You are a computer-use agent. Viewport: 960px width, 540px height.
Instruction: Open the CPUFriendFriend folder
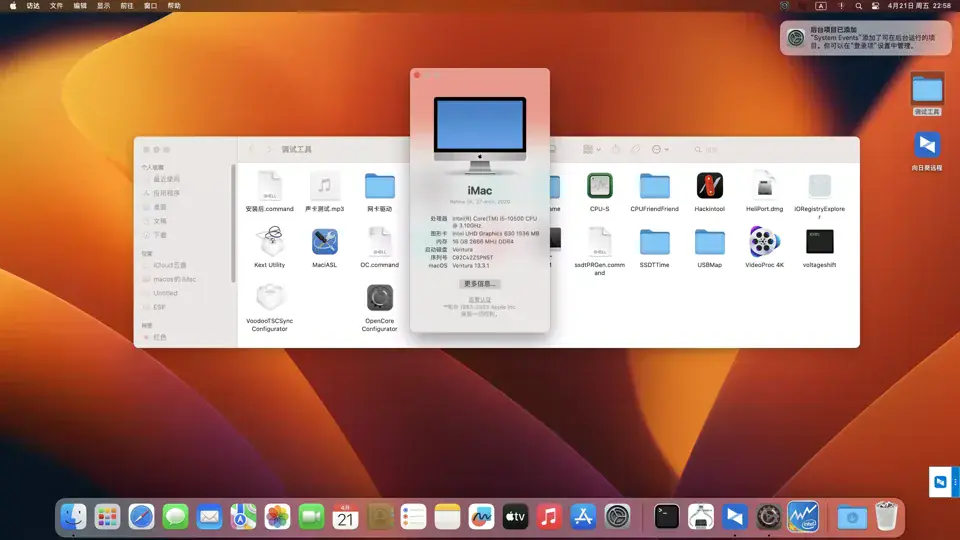click(x=654, y=186)
